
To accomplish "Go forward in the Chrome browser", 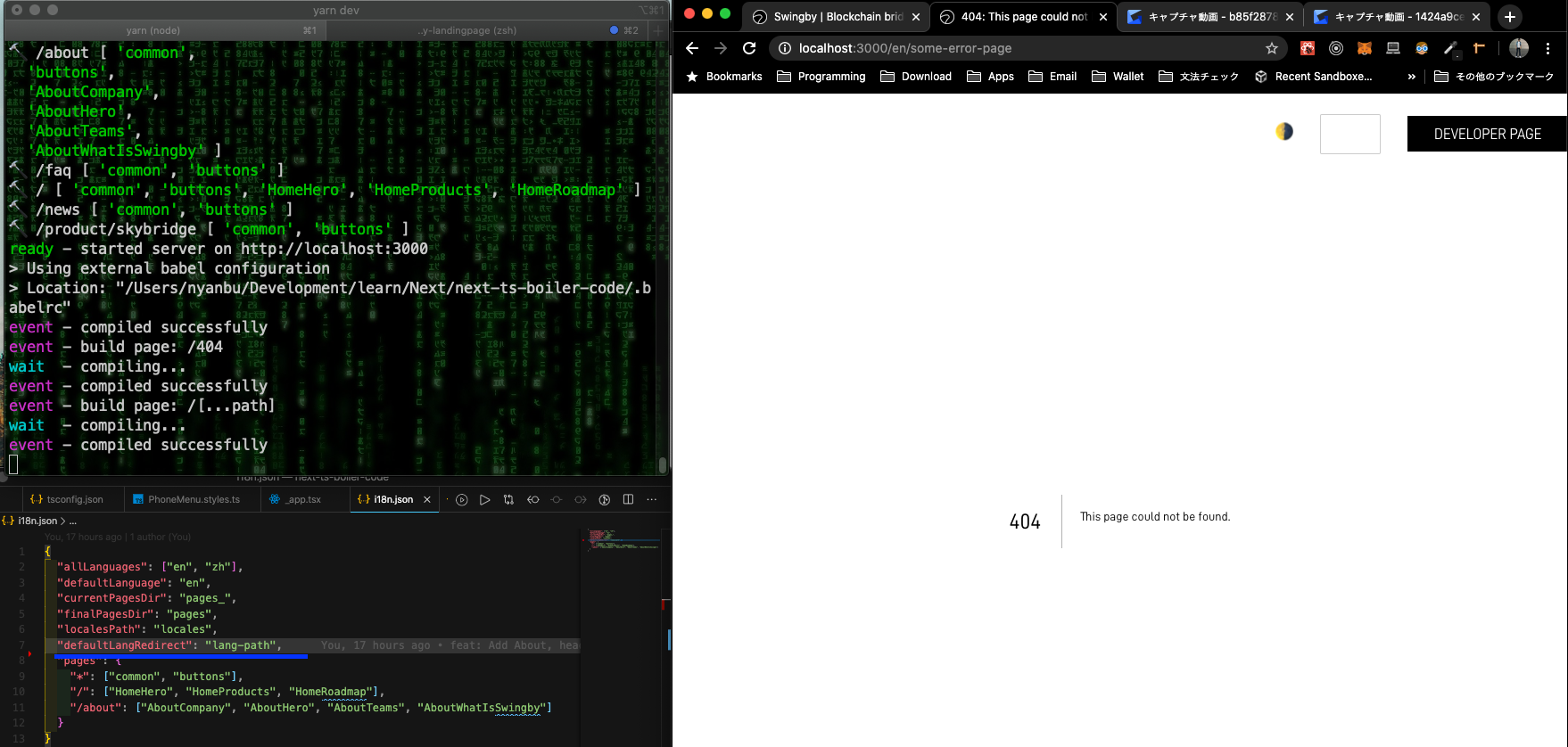I will tap(721, 48).
